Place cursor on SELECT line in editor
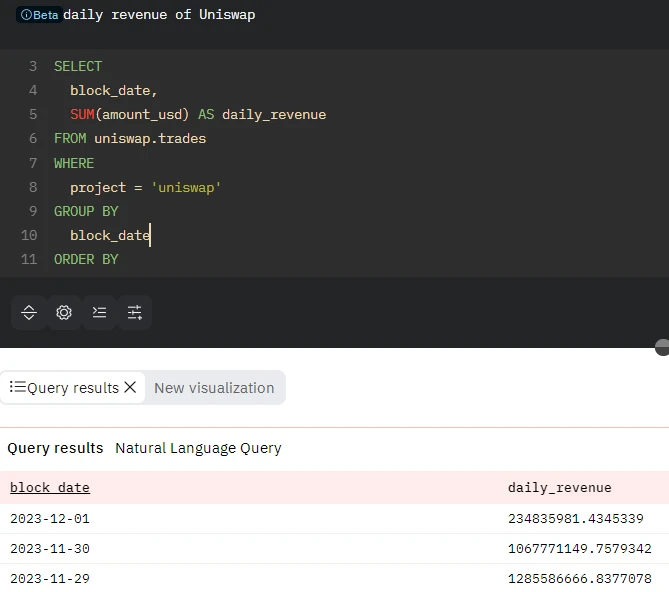The height and width of the screenshot is (592, 669). tap(78, 66)
